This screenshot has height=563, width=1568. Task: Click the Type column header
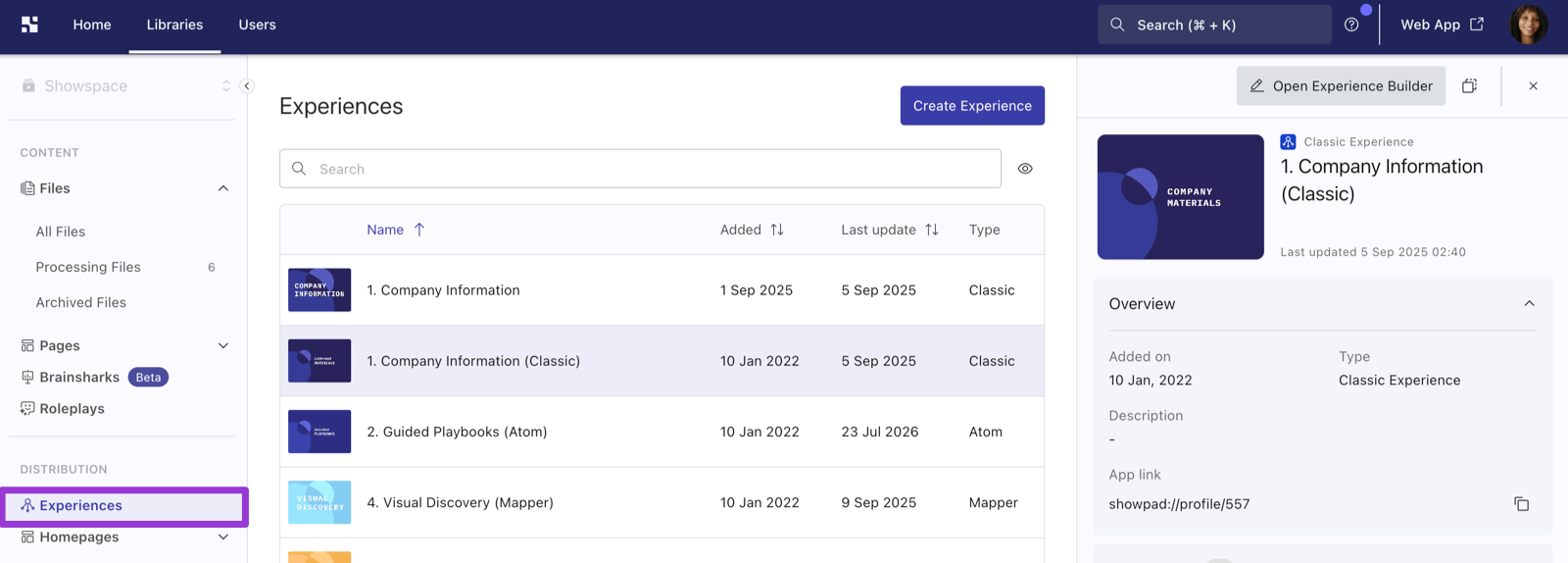(985, 230)
